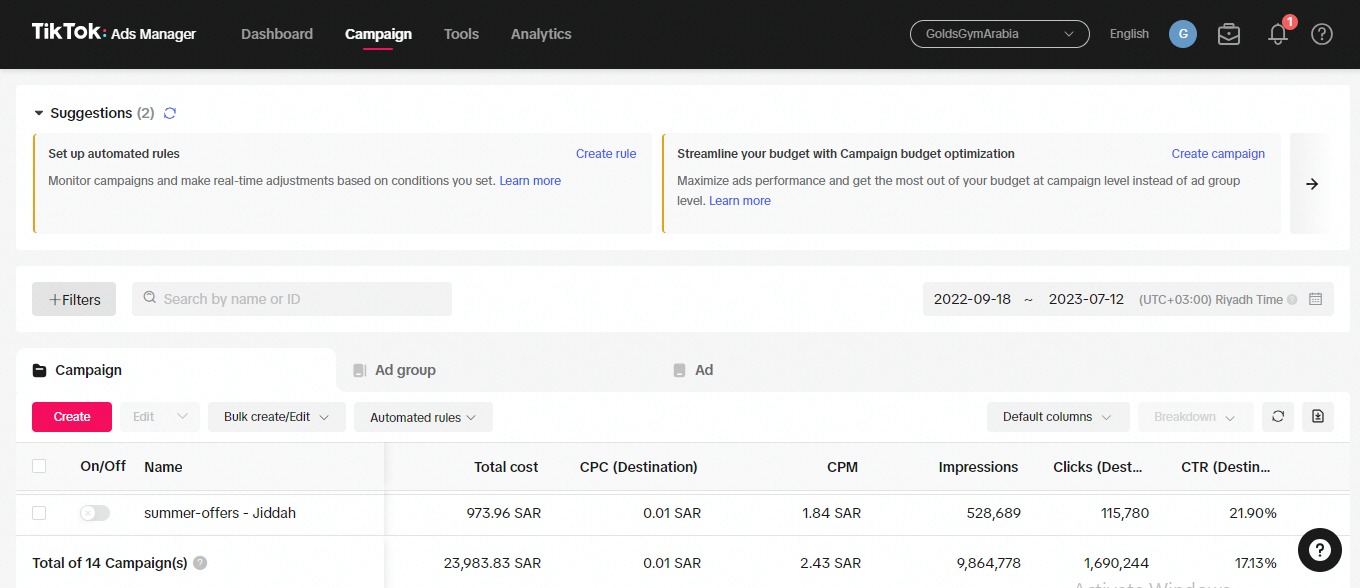Check the summer-offers - Jiddah row checkbox
The height and width of the screenshot is (588, 1360).
tap(39, 513)
